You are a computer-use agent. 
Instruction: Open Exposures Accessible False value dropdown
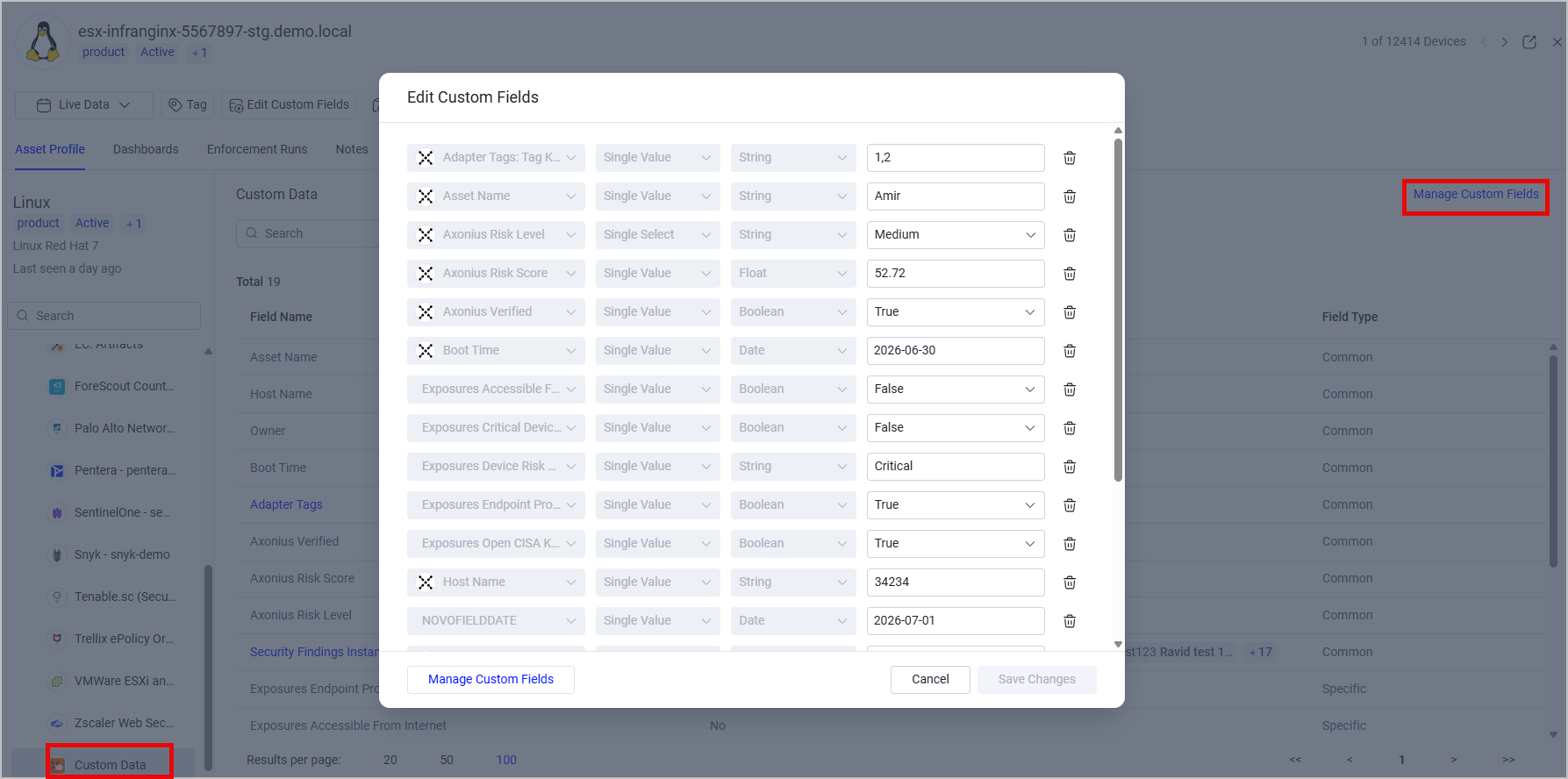pos(956,389)
